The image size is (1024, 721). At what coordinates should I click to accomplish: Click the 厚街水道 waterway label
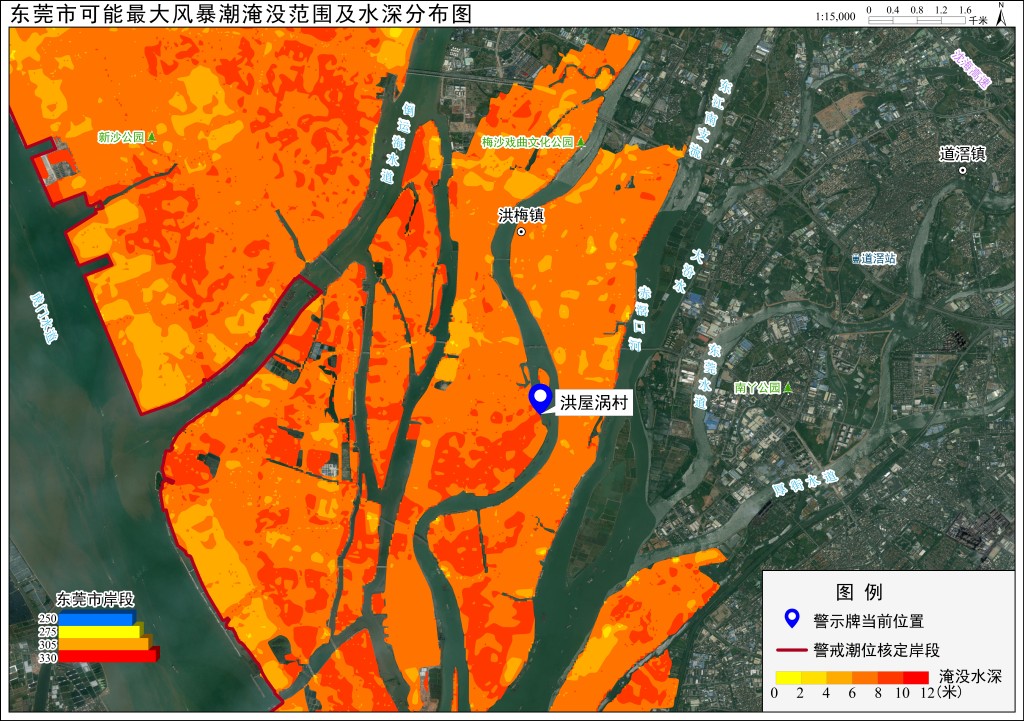coord(805,483)
